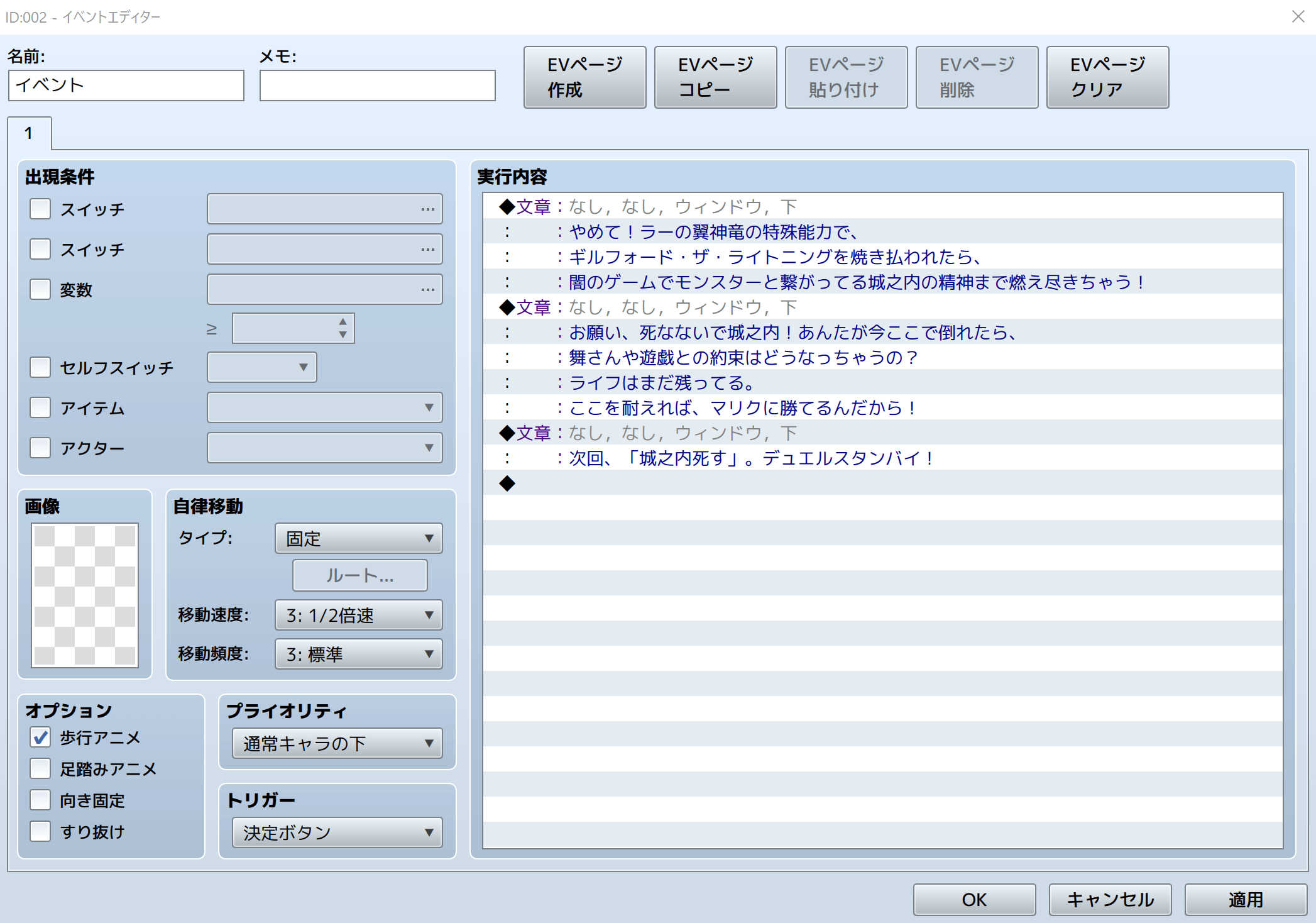Enable the 変数 condition checkbox

(41, 289)
